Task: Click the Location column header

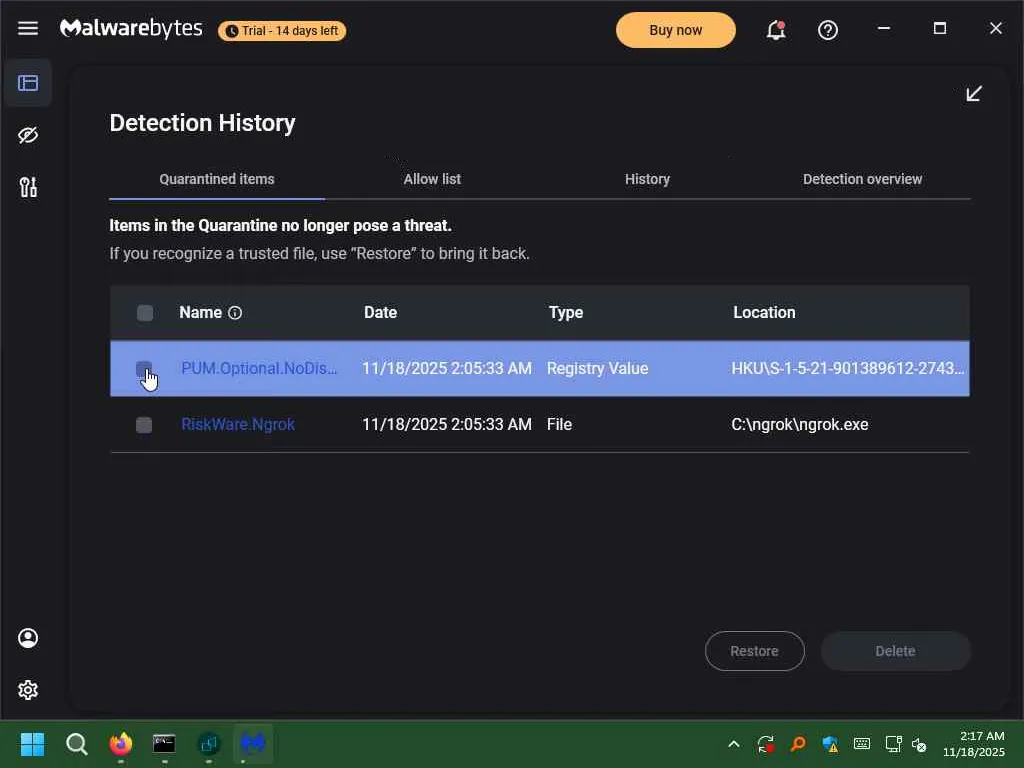Action: tap(764, 312)
